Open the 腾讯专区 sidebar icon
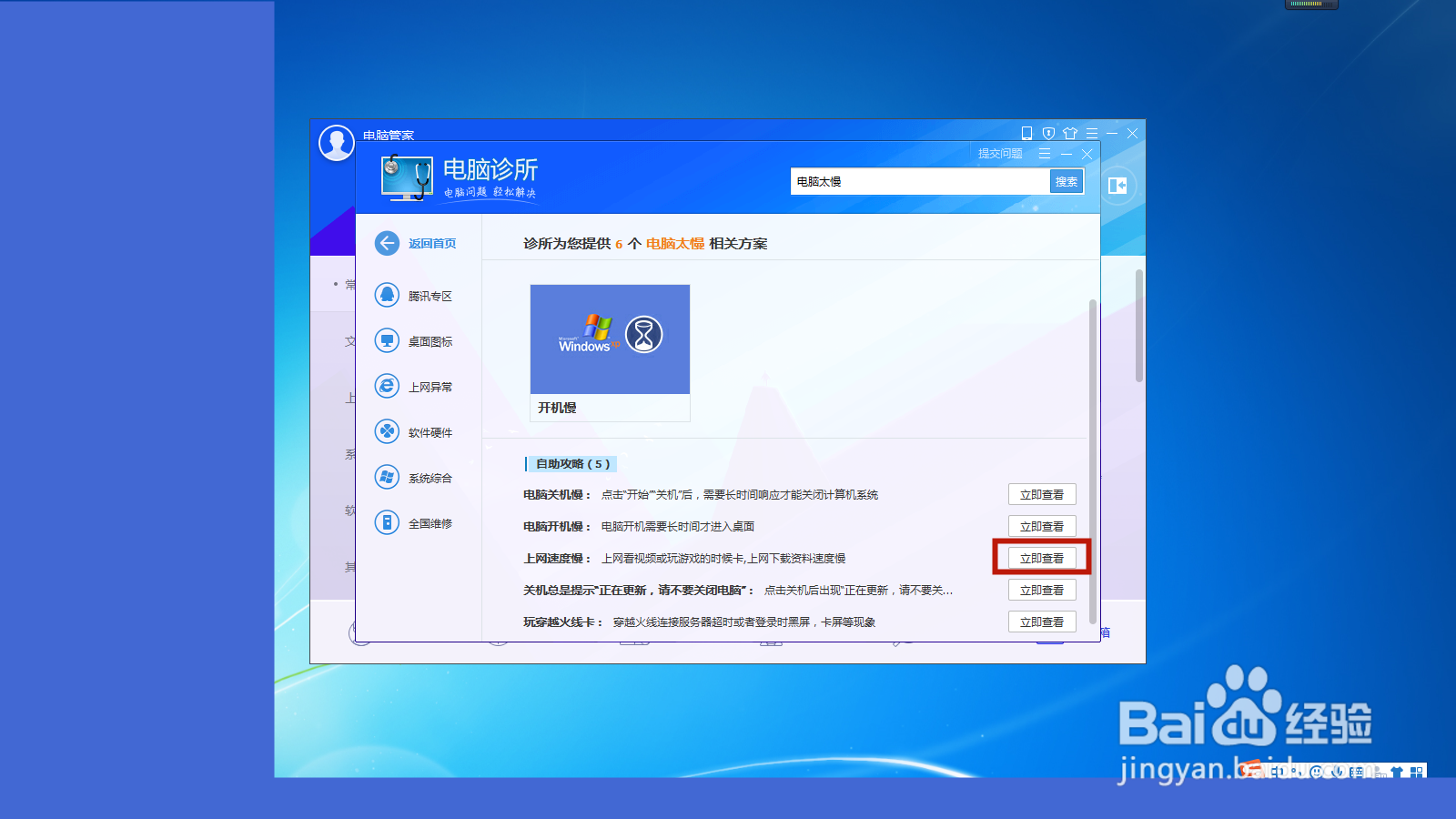This screenshot has height=819, width=1456. coord(387,295)
